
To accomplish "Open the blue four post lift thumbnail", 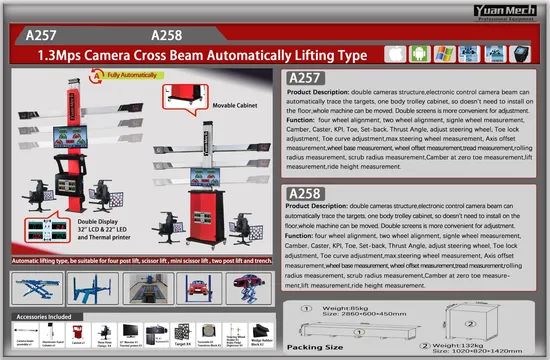I will (93, 288).
